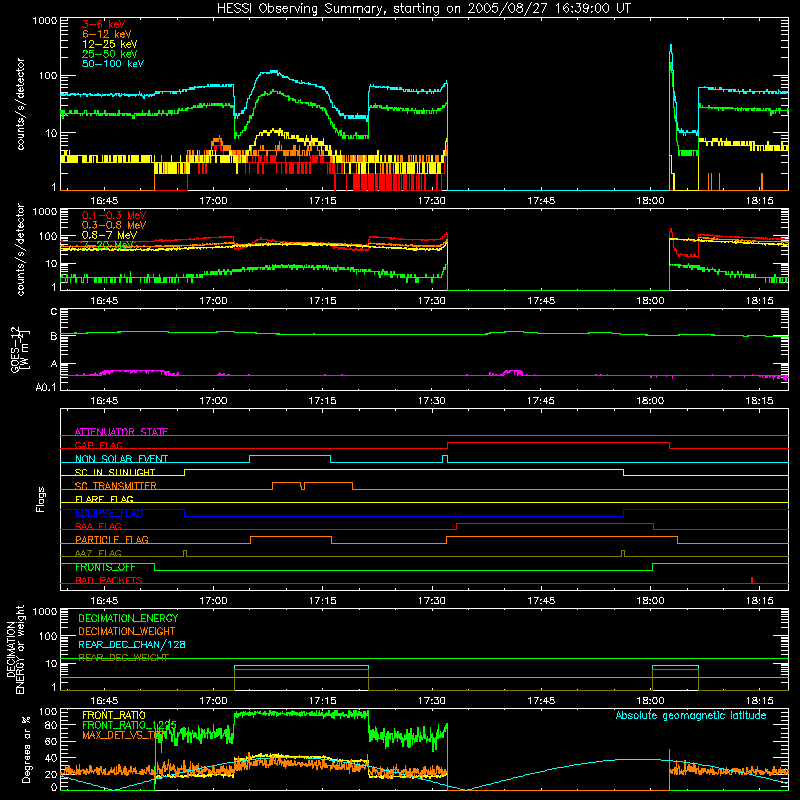Click the BAD_PACKETS flag label
This screenshot has height=800, width=800.
(x=109, y=580)
